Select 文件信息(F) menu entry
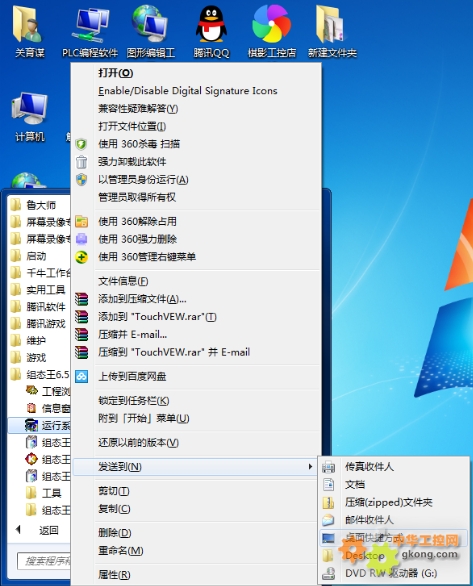This screenshot has height=586, width=473. 123,281
